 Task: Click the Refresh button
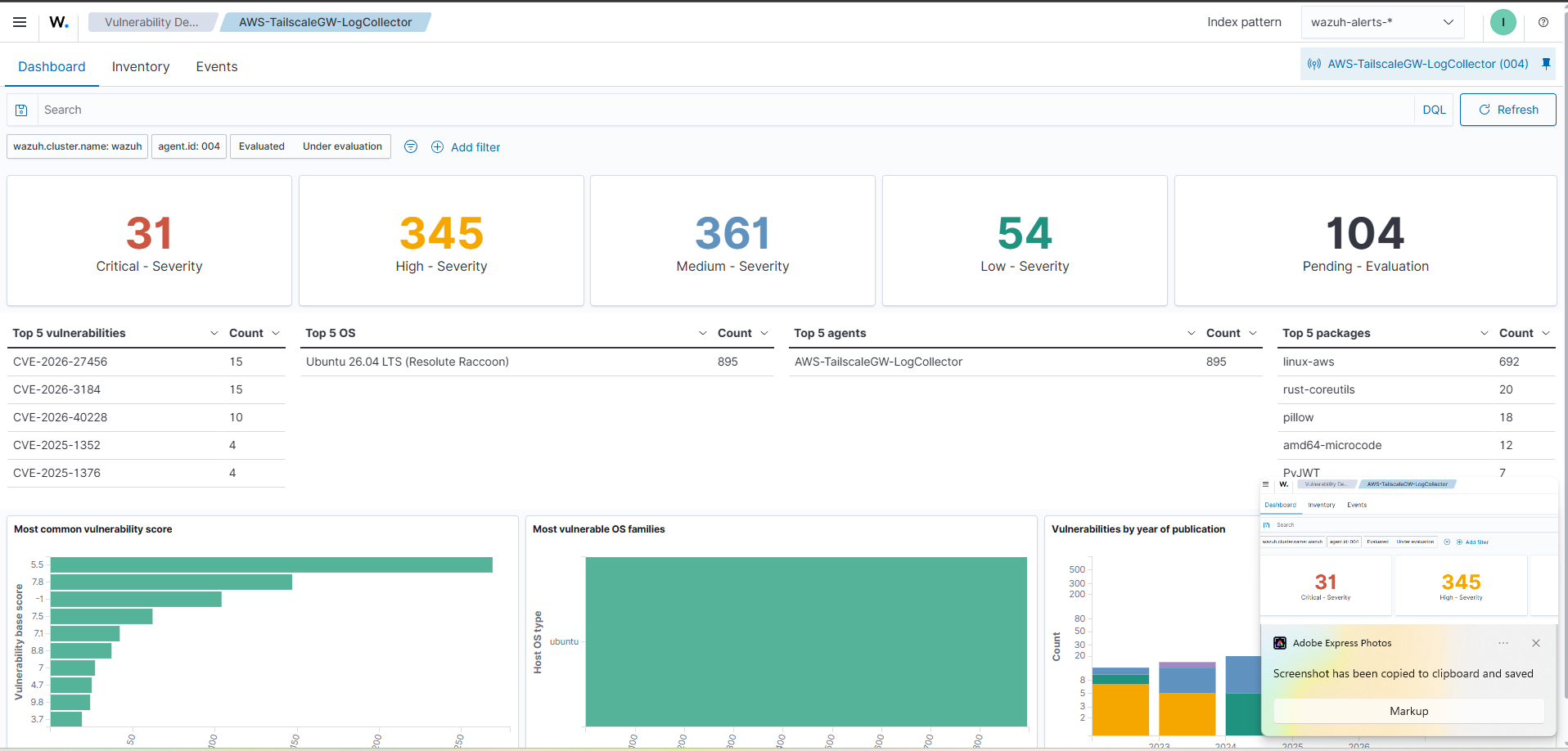(x=1507, y=110)
